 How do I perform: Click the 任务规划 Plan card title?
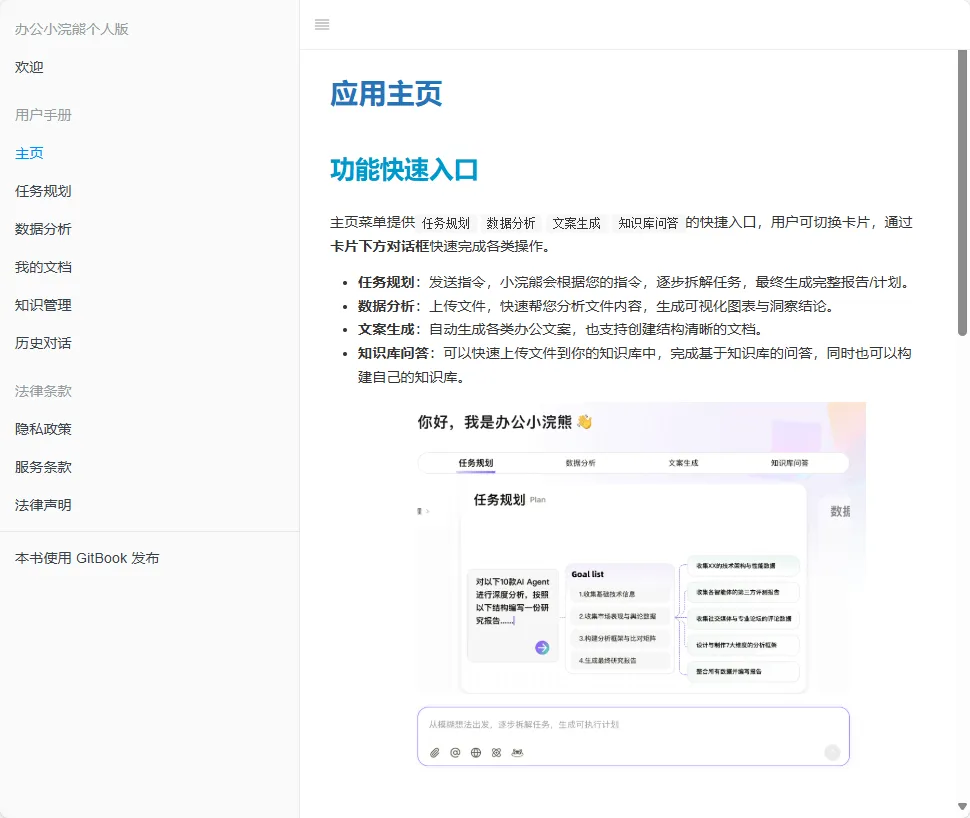coord(509,499)
